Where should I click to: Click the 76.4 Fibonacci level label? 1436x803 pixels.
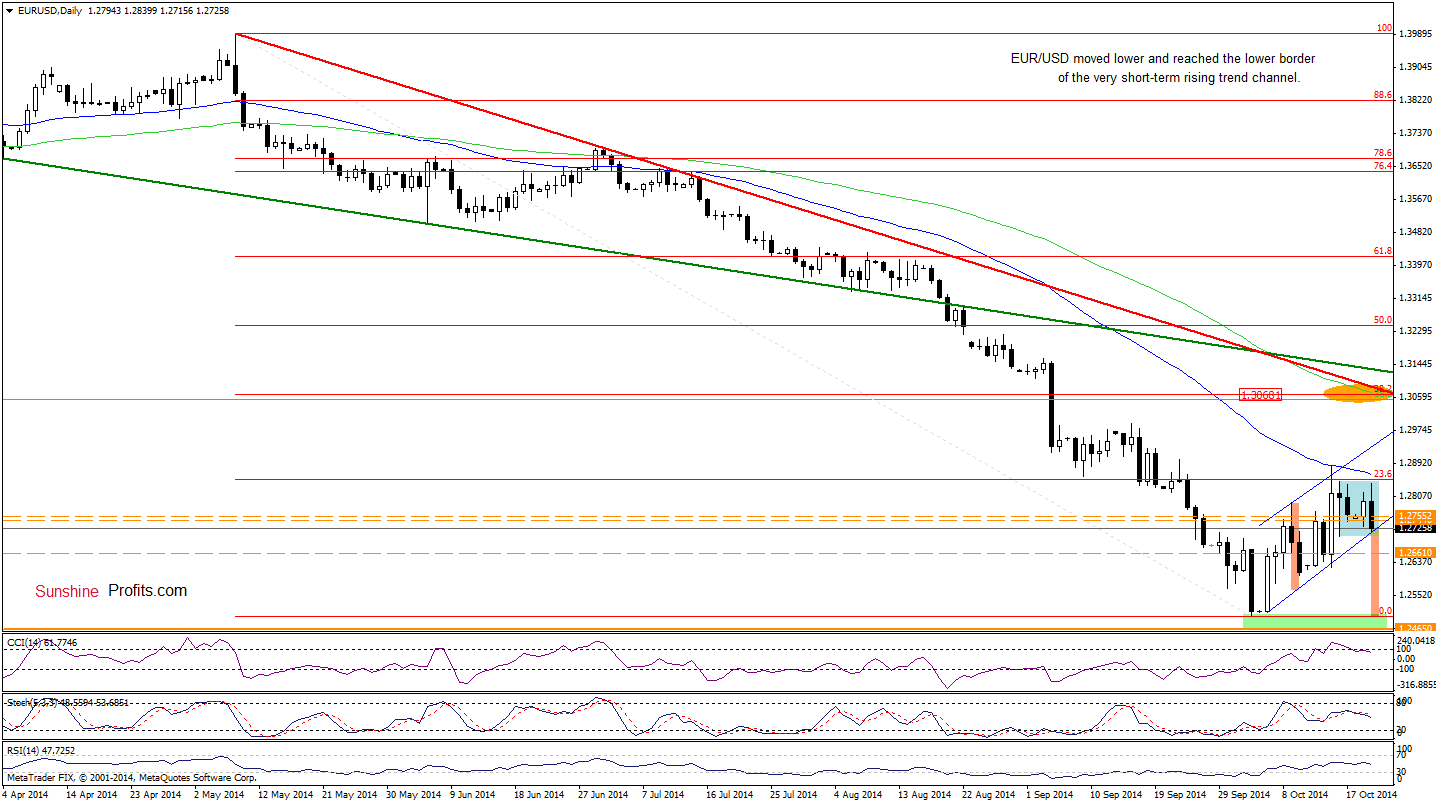[1383, 165]
